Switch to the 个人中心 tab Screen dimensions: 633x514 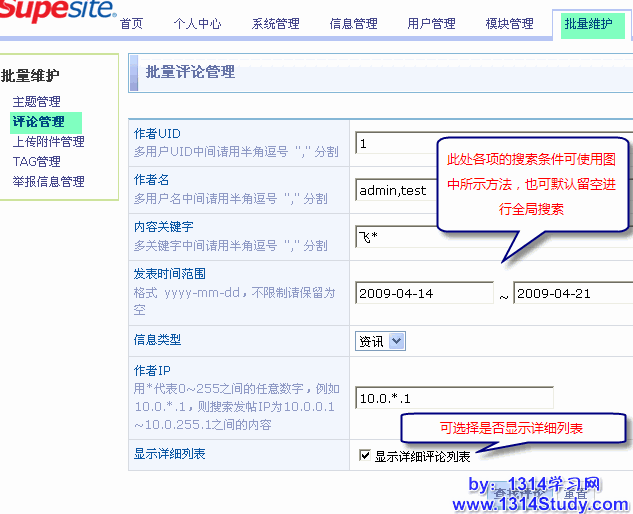tap(198, 24)
